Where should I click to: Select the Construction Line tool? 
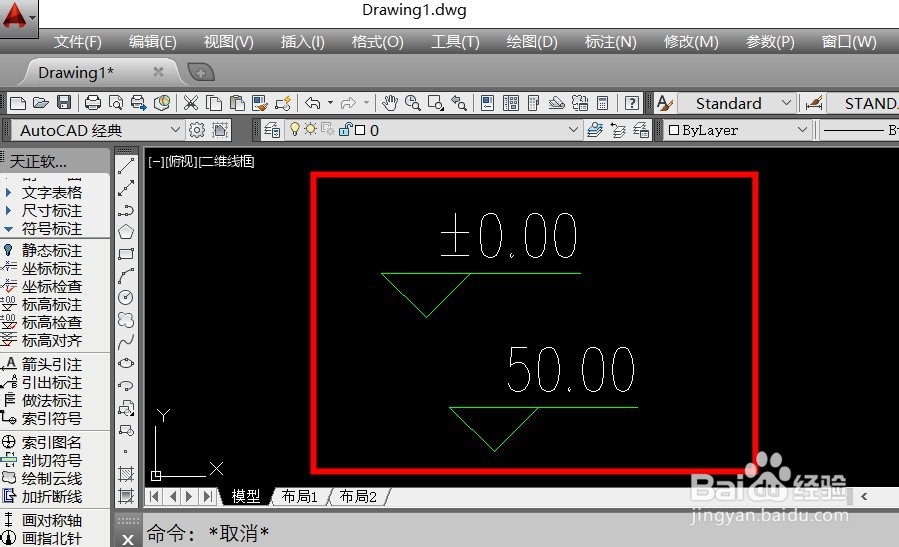coord(126,188)
